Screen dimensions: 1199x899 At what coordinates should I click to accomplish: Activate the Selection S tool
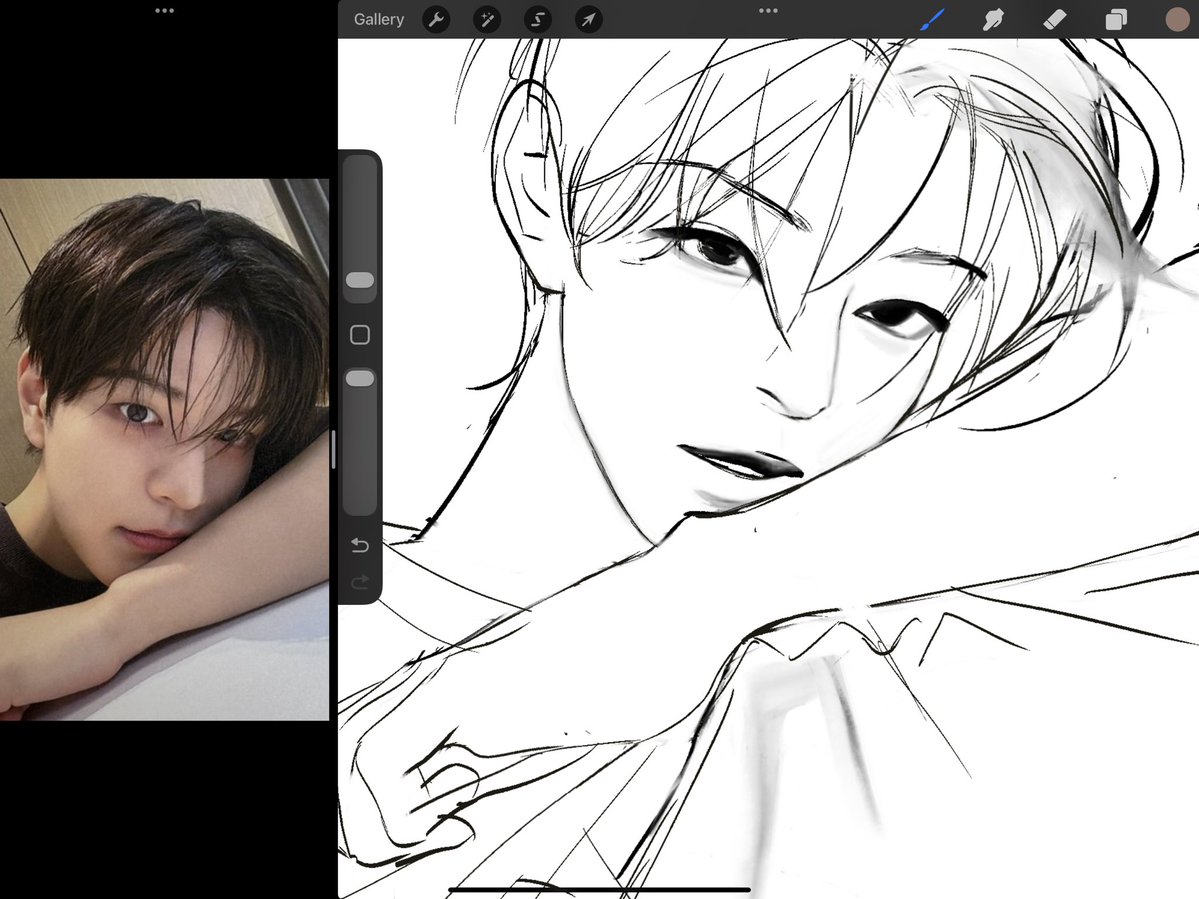pyautogui.click(x=538, y=19)
